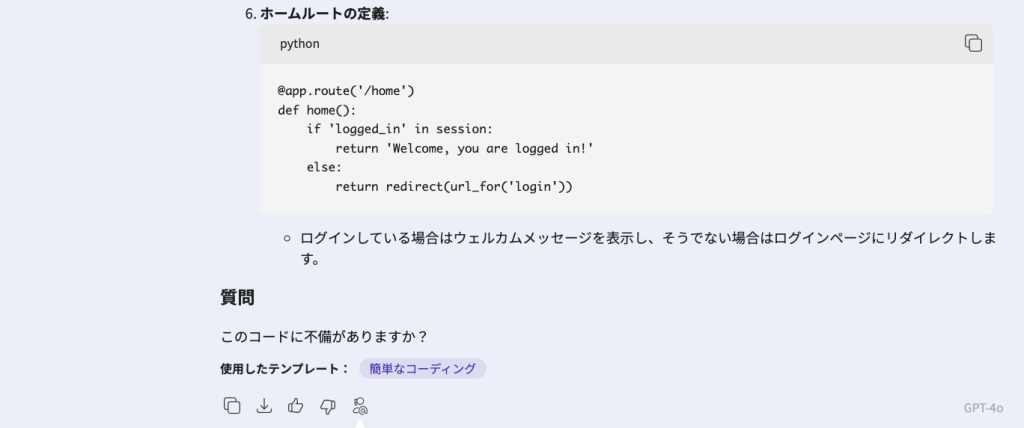Copy the whole response message
This screenshot has width=1024, height=428.
[232, 405]
